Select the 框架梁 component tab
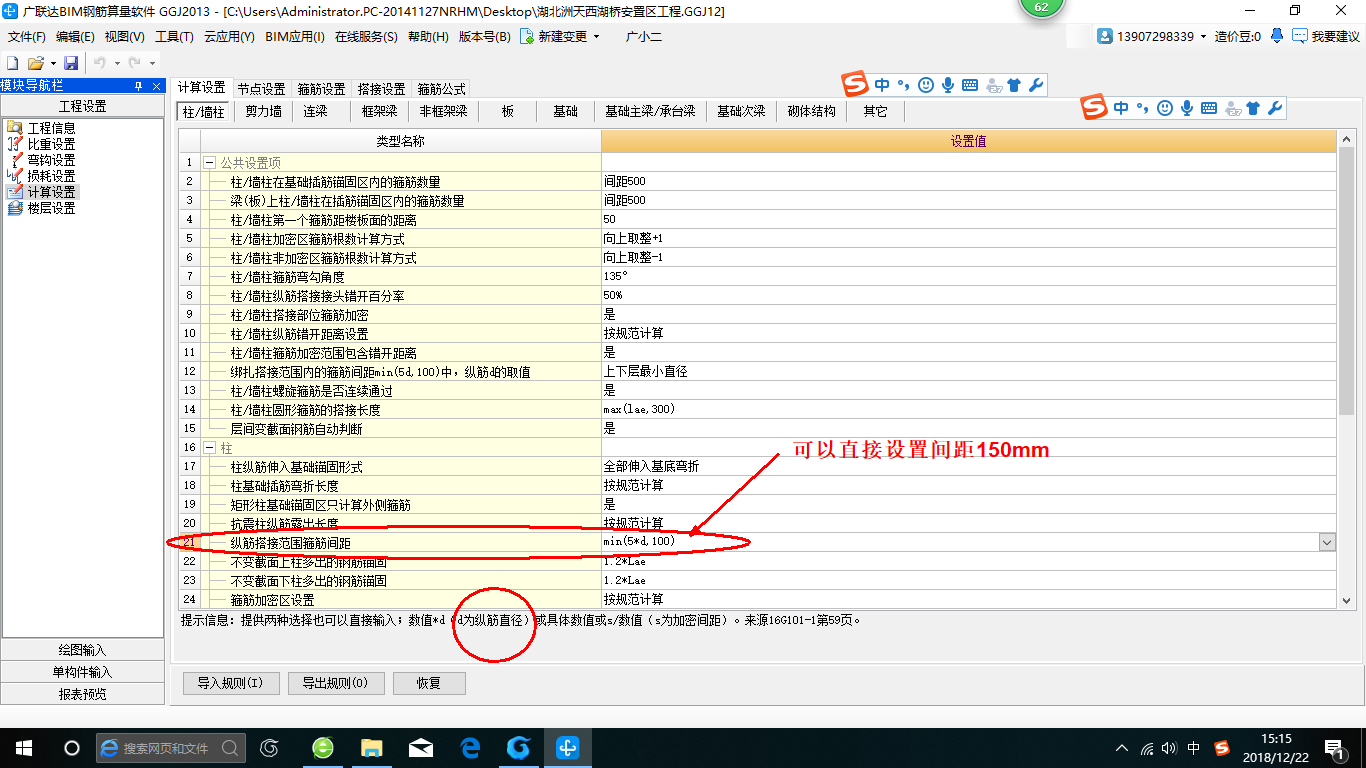The height and width of the screenshot is (768, 1366). [380, 111]
